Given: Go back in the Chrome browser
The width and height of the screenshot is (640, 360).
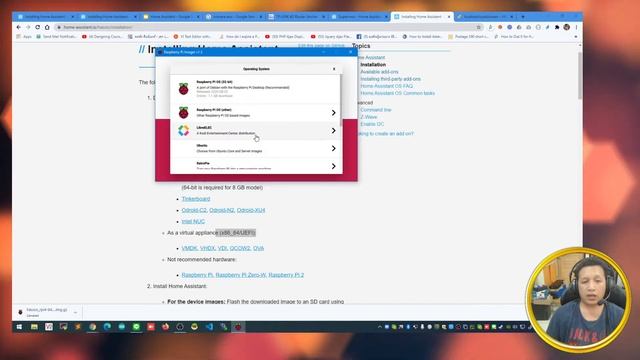Looking at the screenshot, I should coord(19,27).
